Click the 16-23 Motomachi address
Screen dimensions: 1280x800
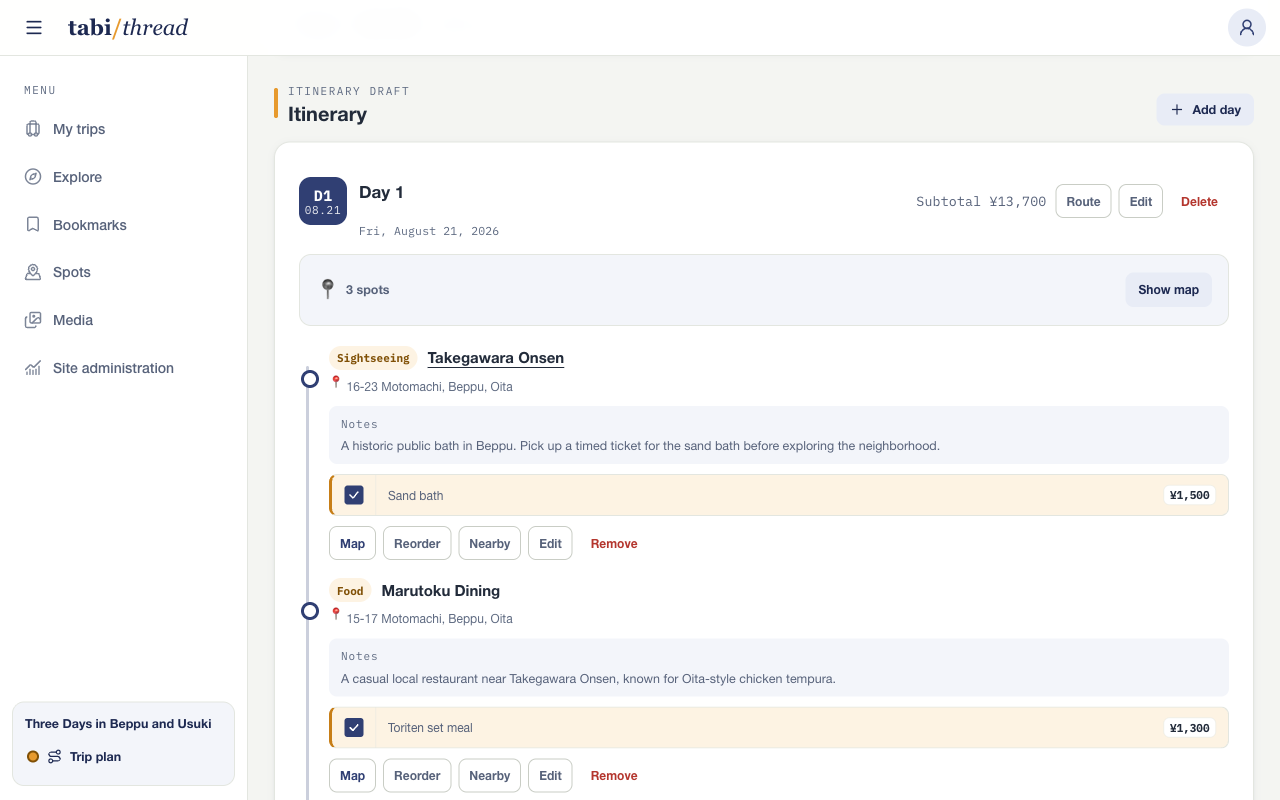430,387
